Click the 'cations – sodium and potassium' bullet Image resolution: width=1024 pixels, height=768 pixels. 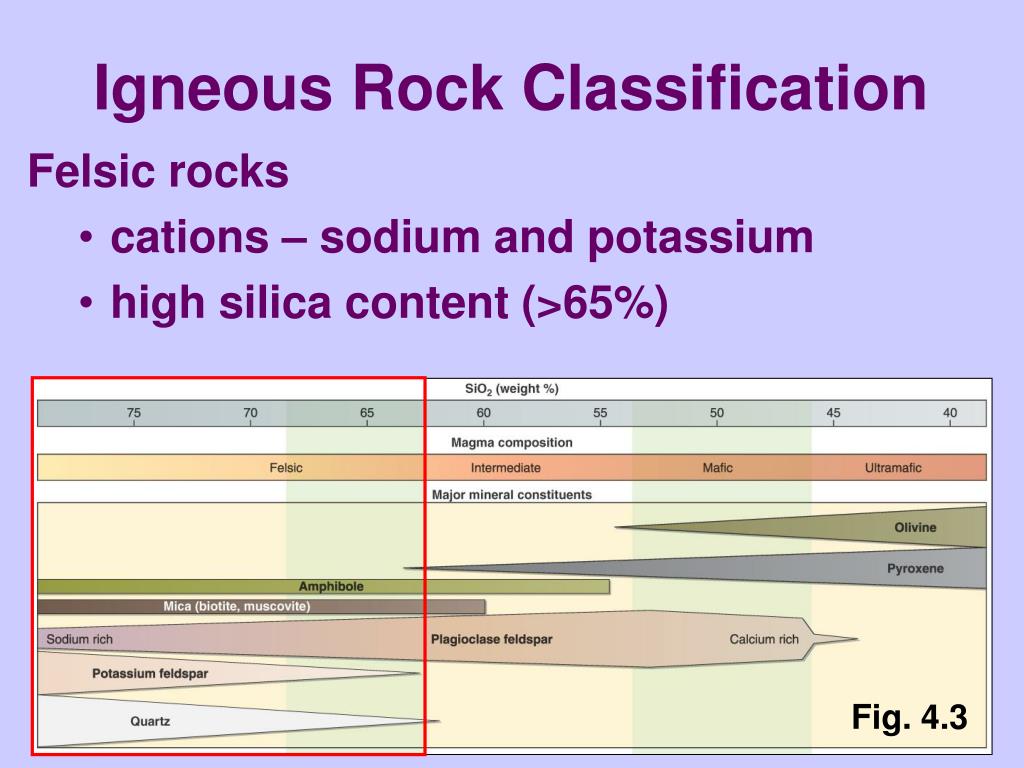[x=462, y=237]
